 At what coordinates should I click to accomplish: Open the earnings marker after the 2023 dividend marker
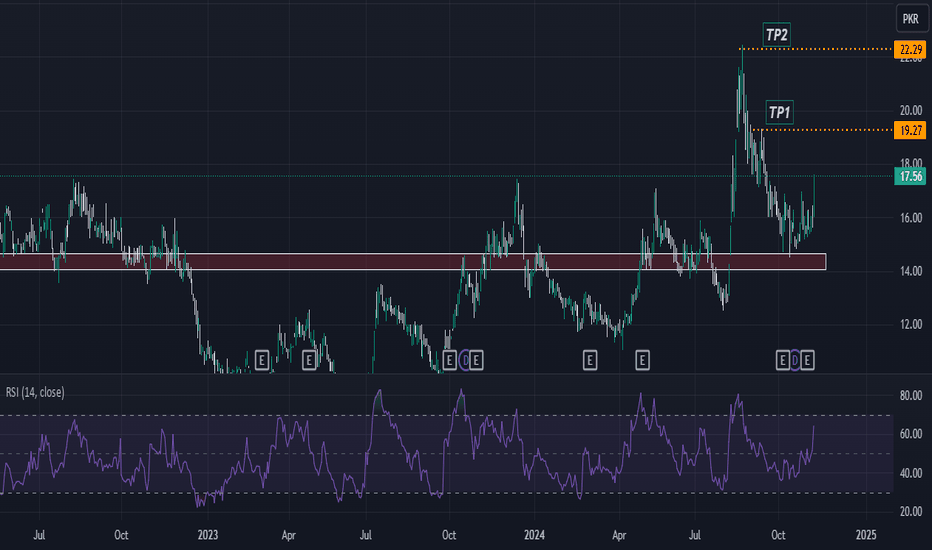tap(476, 360)
